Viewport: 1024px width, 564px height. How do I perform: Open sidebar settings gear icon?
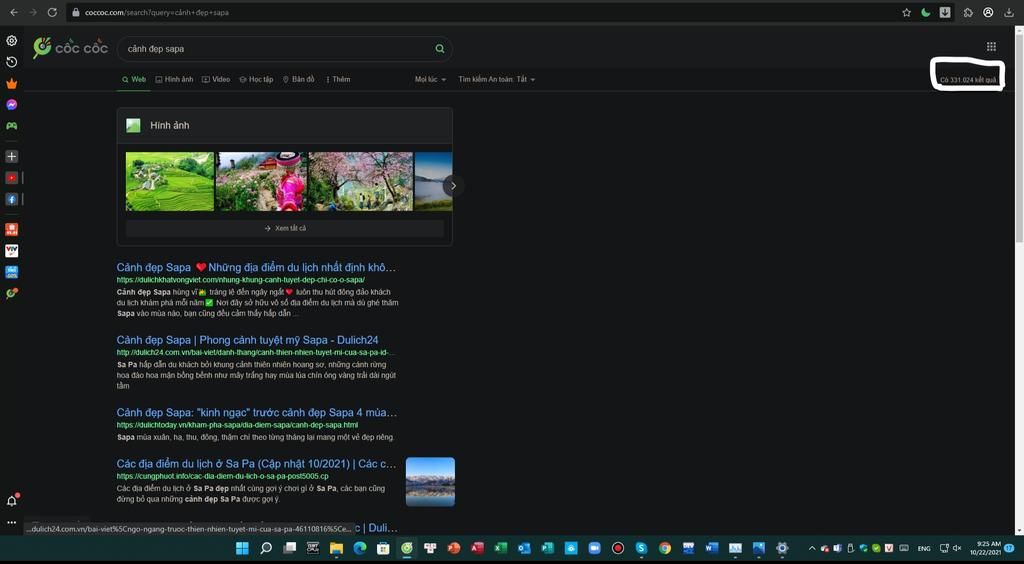click(x=12, y=40)
